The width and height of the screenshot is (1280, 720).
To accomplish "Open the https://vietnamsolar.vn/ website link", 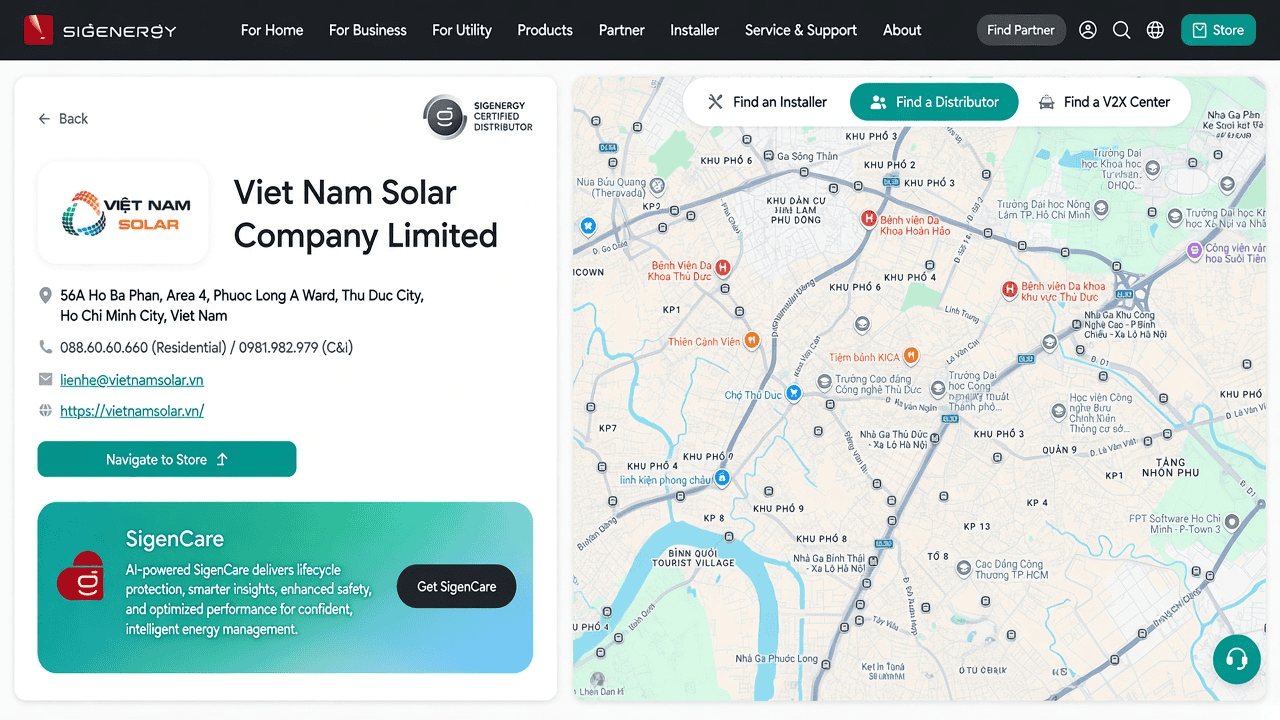I will tap(132, 411).
